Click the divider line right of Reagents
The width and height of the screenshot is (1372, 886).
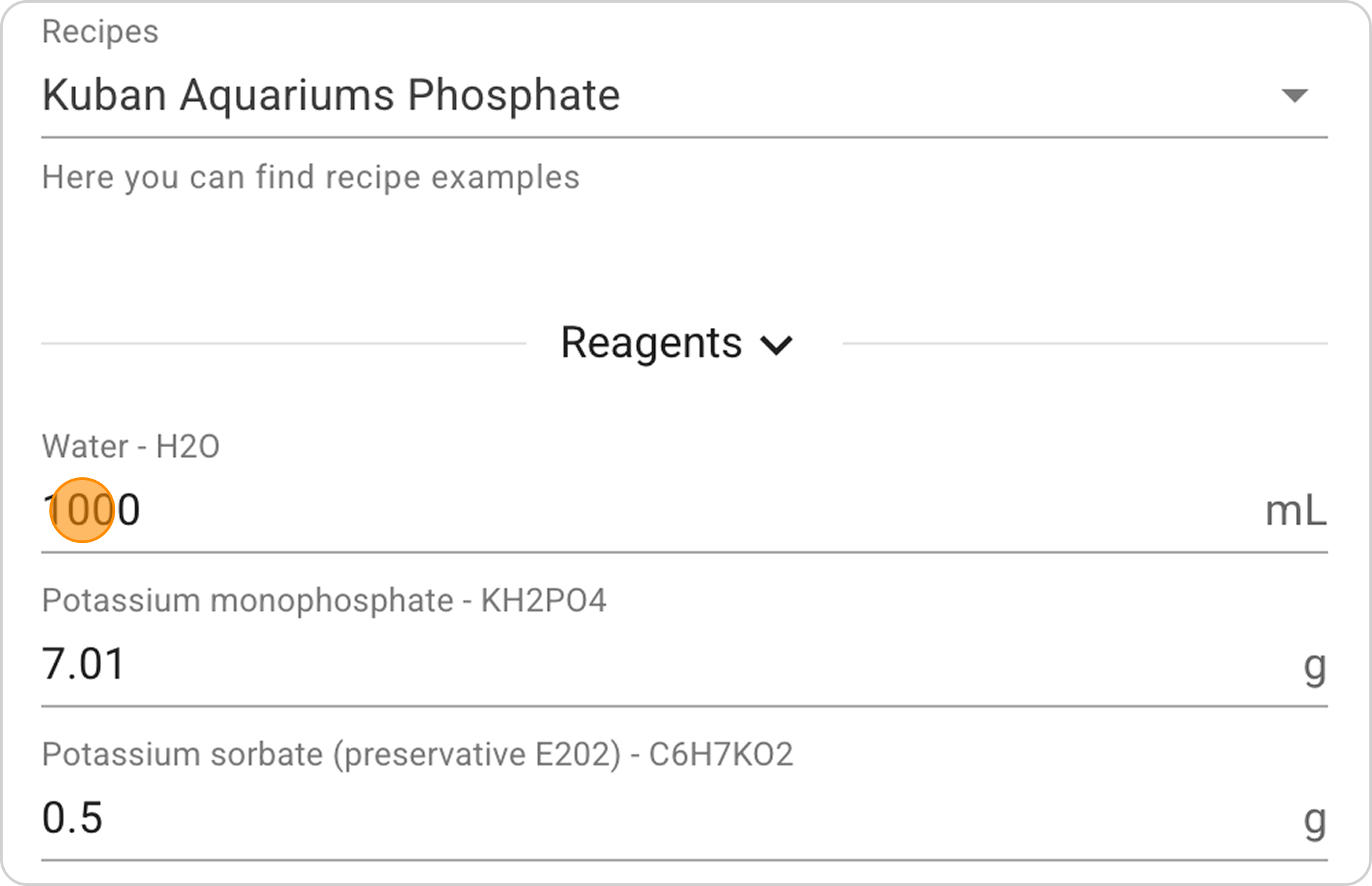pos(1084,343)
